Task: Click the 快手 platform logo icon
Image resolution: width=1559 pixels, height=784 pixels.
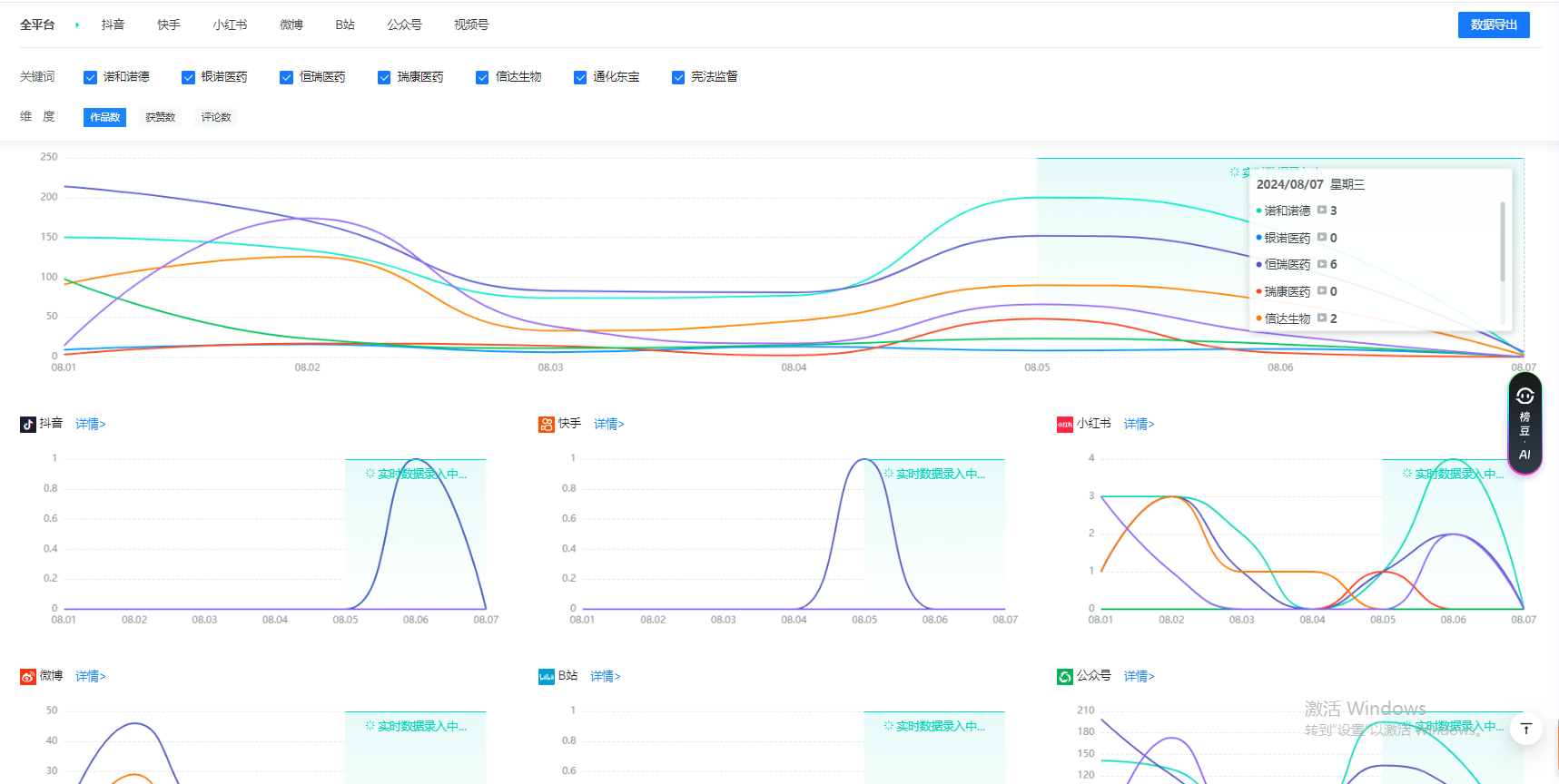Action: click(x=547, y=424)
